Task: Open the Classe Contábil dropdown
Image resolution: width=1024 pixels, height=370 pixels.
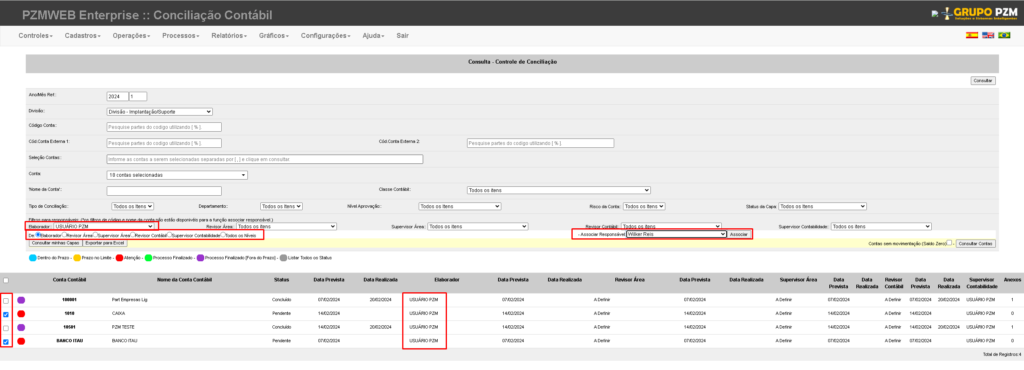Action: point(558,190)
